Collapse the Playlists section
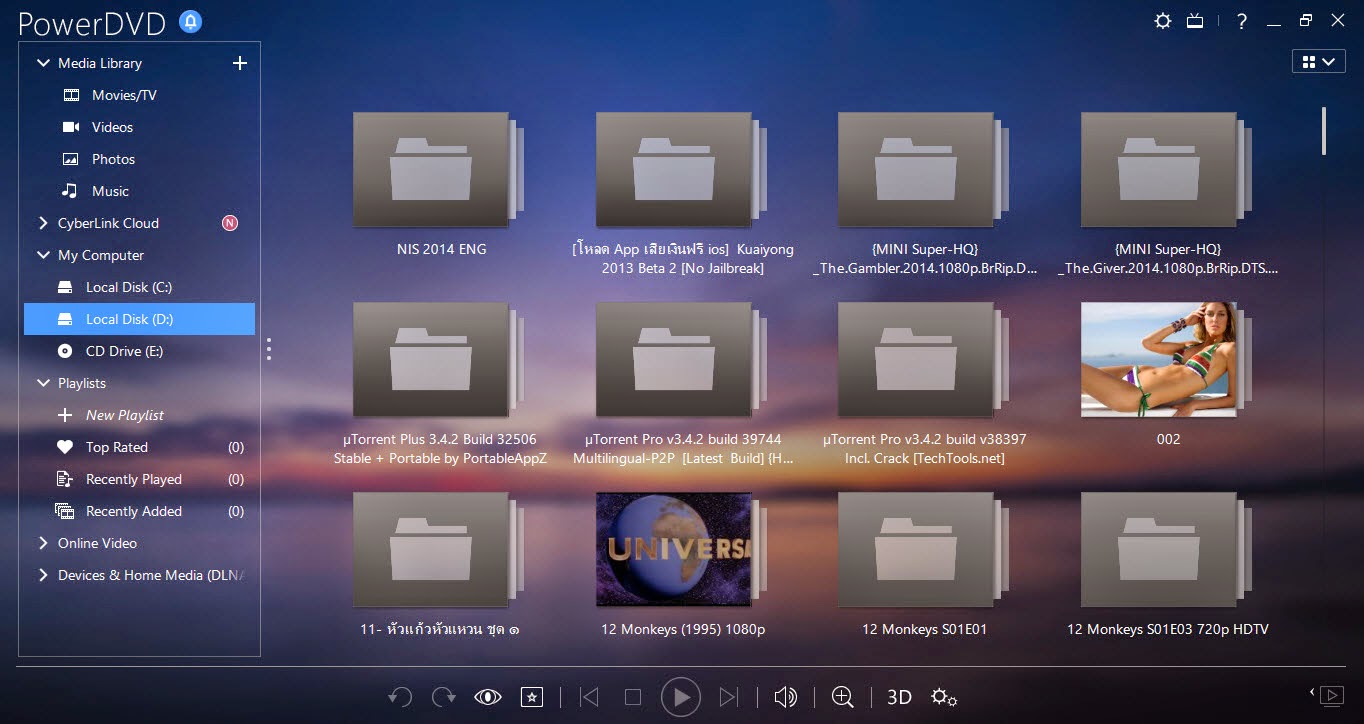Screen dimensions: 1364x724 43,383
